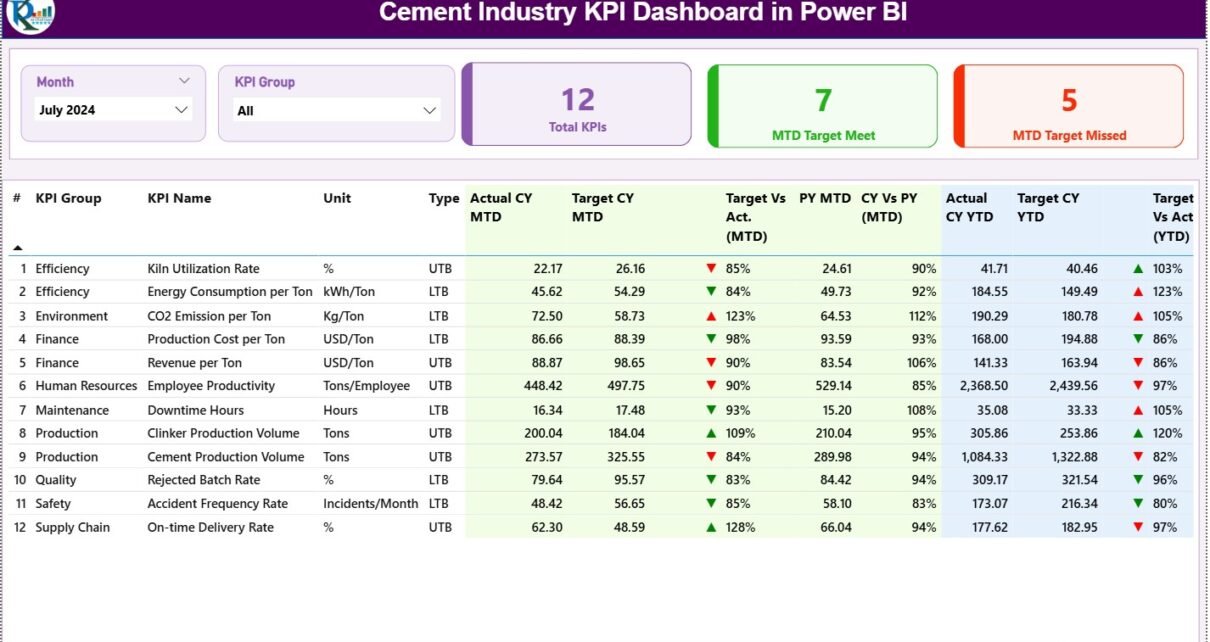Click Cement Production Volume's red YTD down arrow
Image resolution: width=1210 pixels, height=642 pixels.
pos(1138,457)
